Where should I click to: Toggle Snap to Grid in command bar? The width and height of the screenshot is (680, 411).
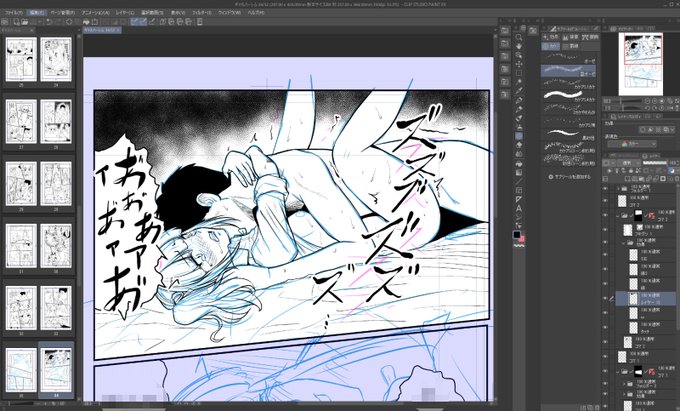tap(152, 21)
